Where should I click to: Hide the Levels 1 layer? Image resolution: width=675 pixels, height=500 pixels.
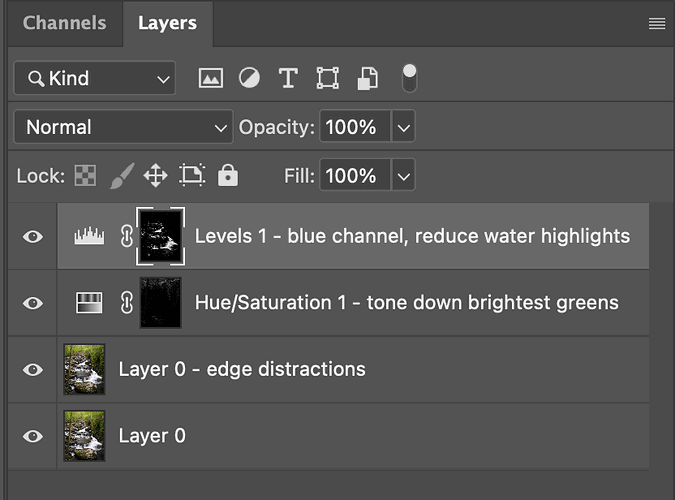pyautogui.click(x=33, y=237)
